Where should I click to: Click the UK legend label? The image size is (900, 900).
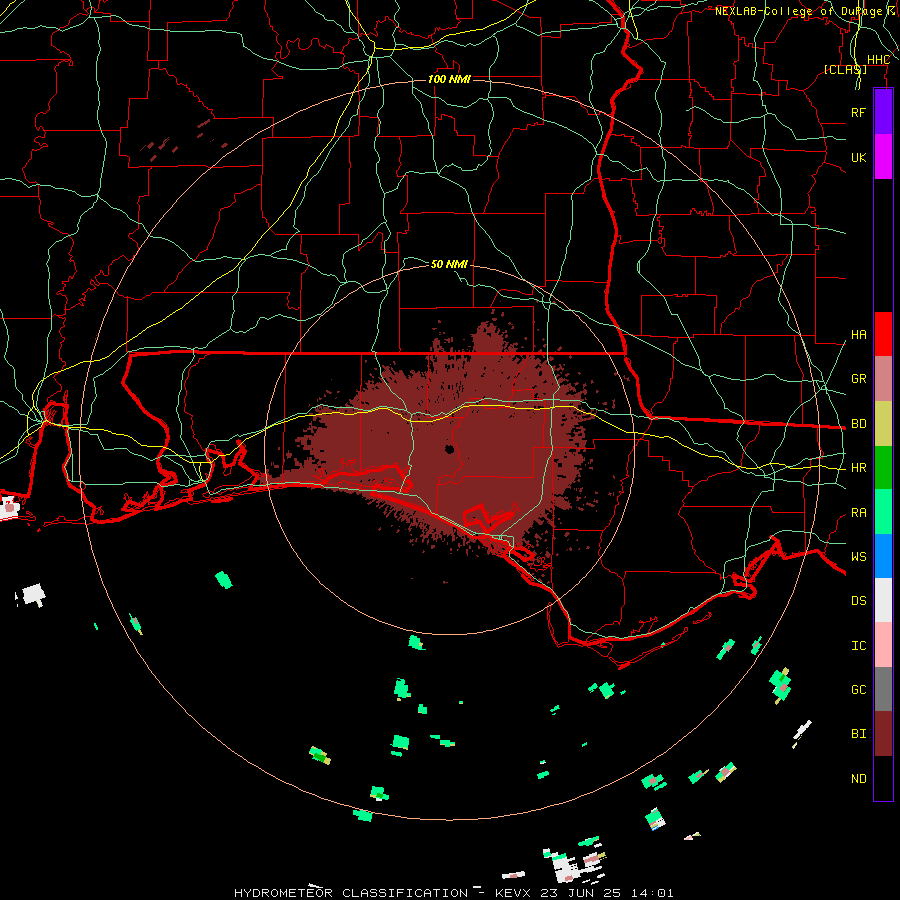pyautogui.click(x=858, y=157)
